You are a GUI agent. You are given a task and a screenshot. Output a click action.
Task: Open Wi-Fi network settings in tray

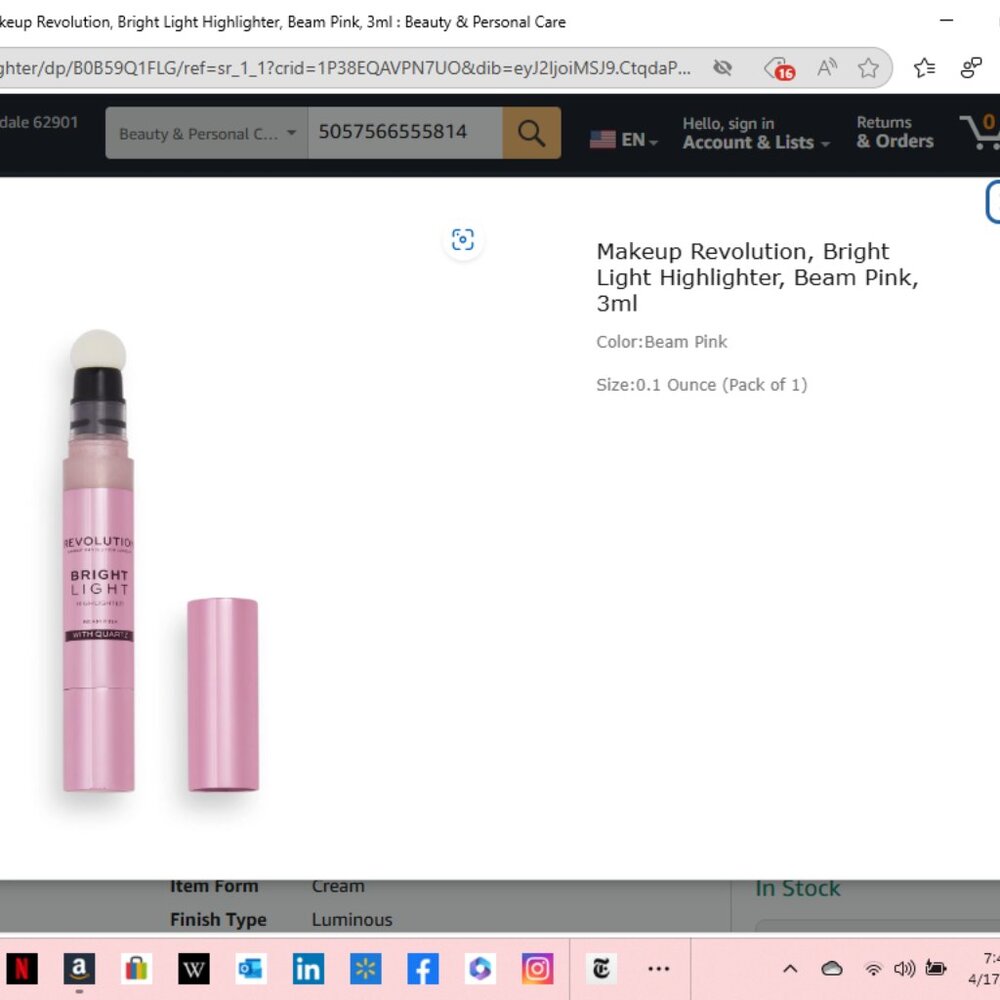coord(873,969)
